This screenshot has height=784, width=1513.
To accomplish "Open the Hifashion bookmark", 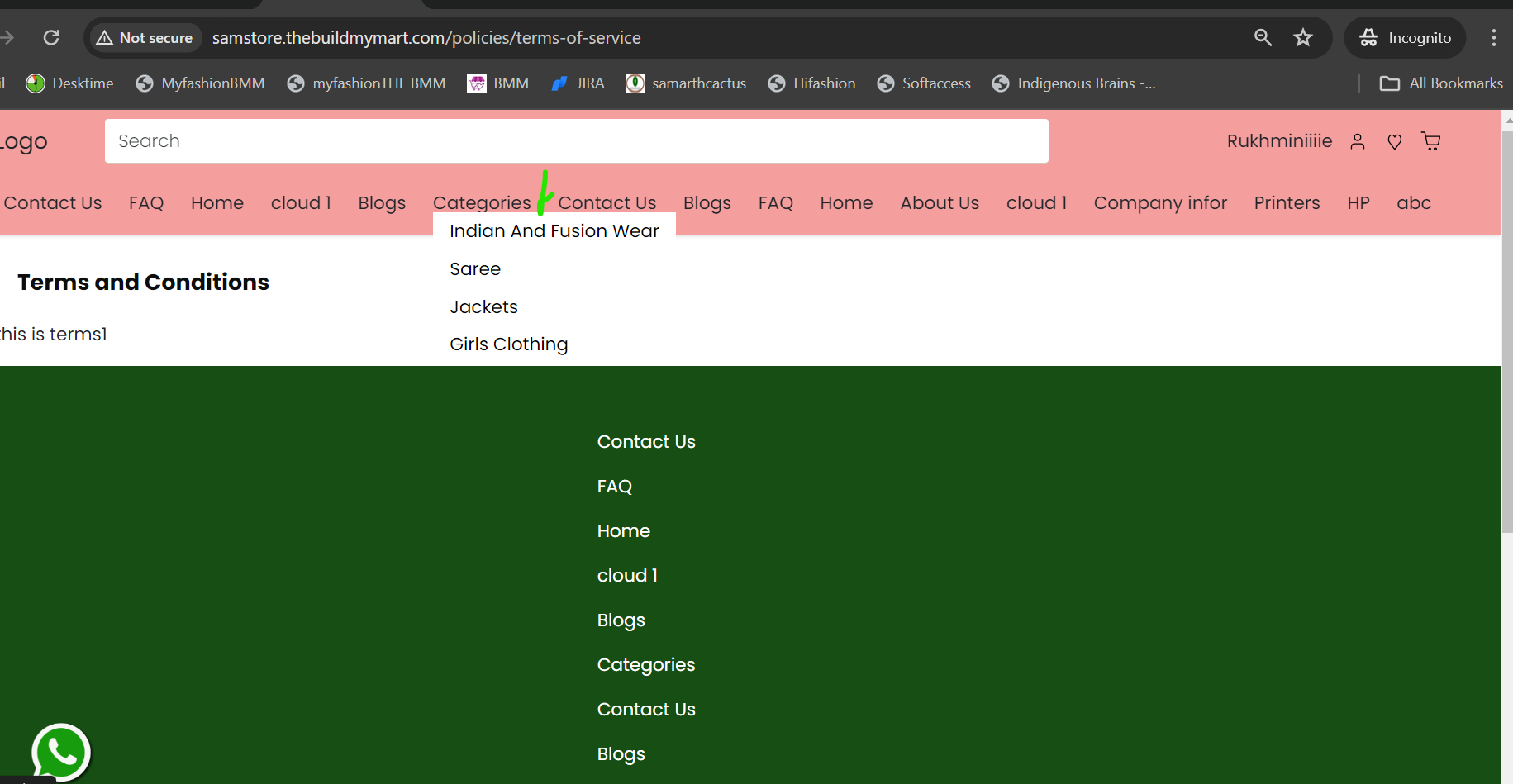I will pyautogui.click(x=812, y=83).
